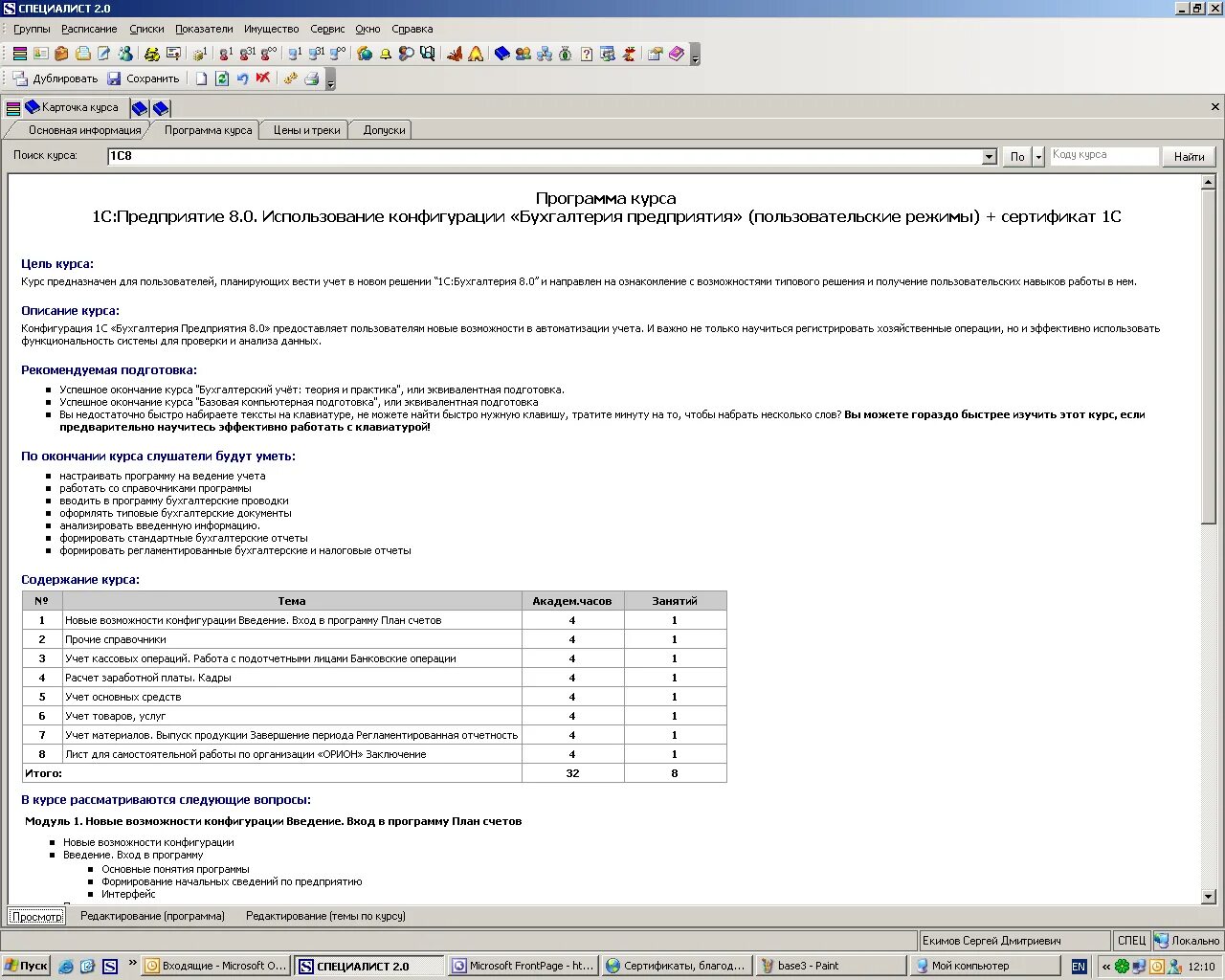The height and width of the screenshot is (980, 1225).
Task: Click the network computers toolbar icon
Action: (x=545, y=54)
